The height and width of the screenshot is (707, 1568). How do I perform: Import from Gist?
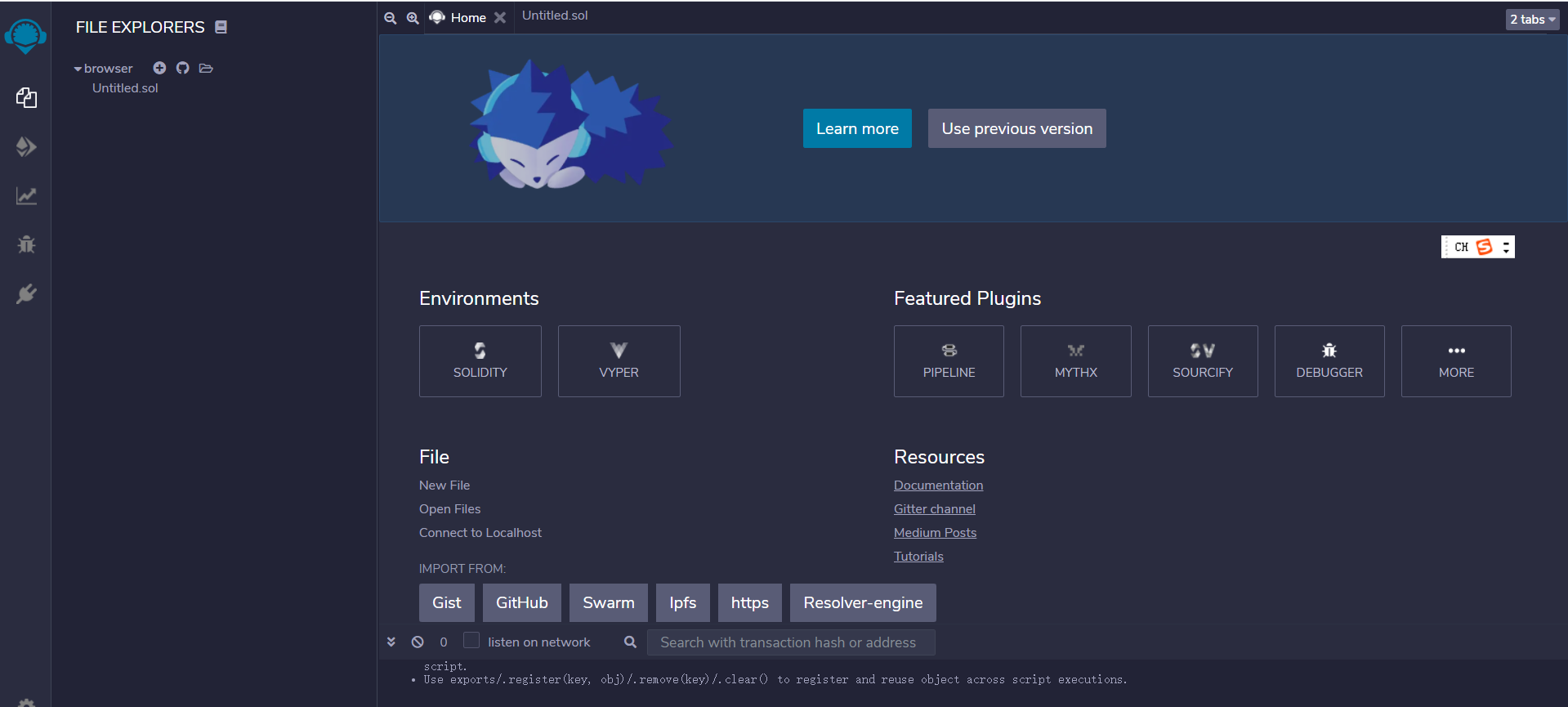click(x=447, y=602)
